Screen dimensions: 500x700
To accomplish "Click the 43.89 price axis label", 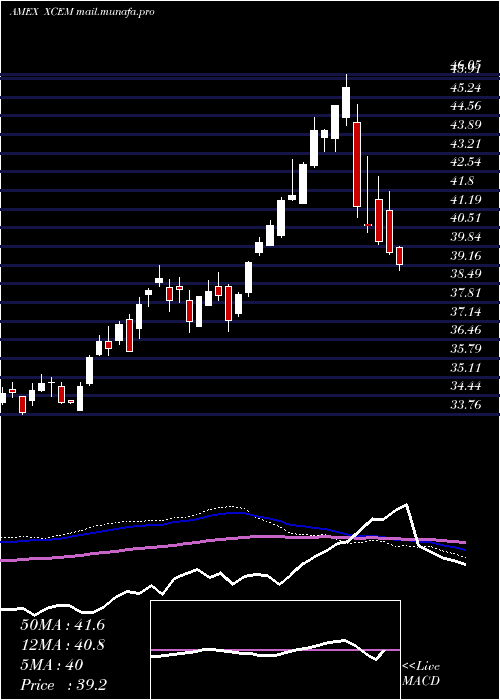I will click(x=466, y=125).
